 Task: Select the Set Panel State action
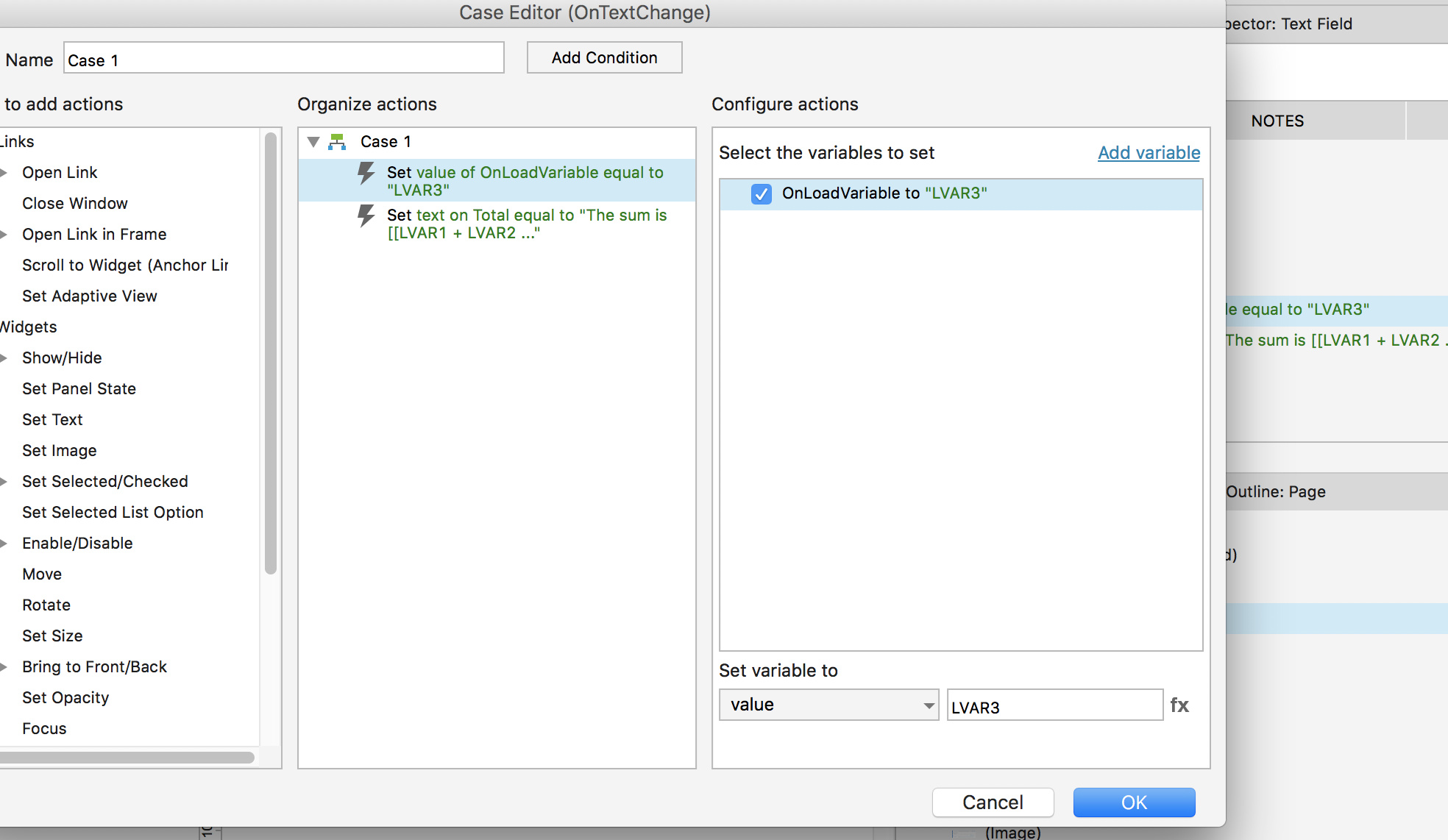[x=79, y=389]
